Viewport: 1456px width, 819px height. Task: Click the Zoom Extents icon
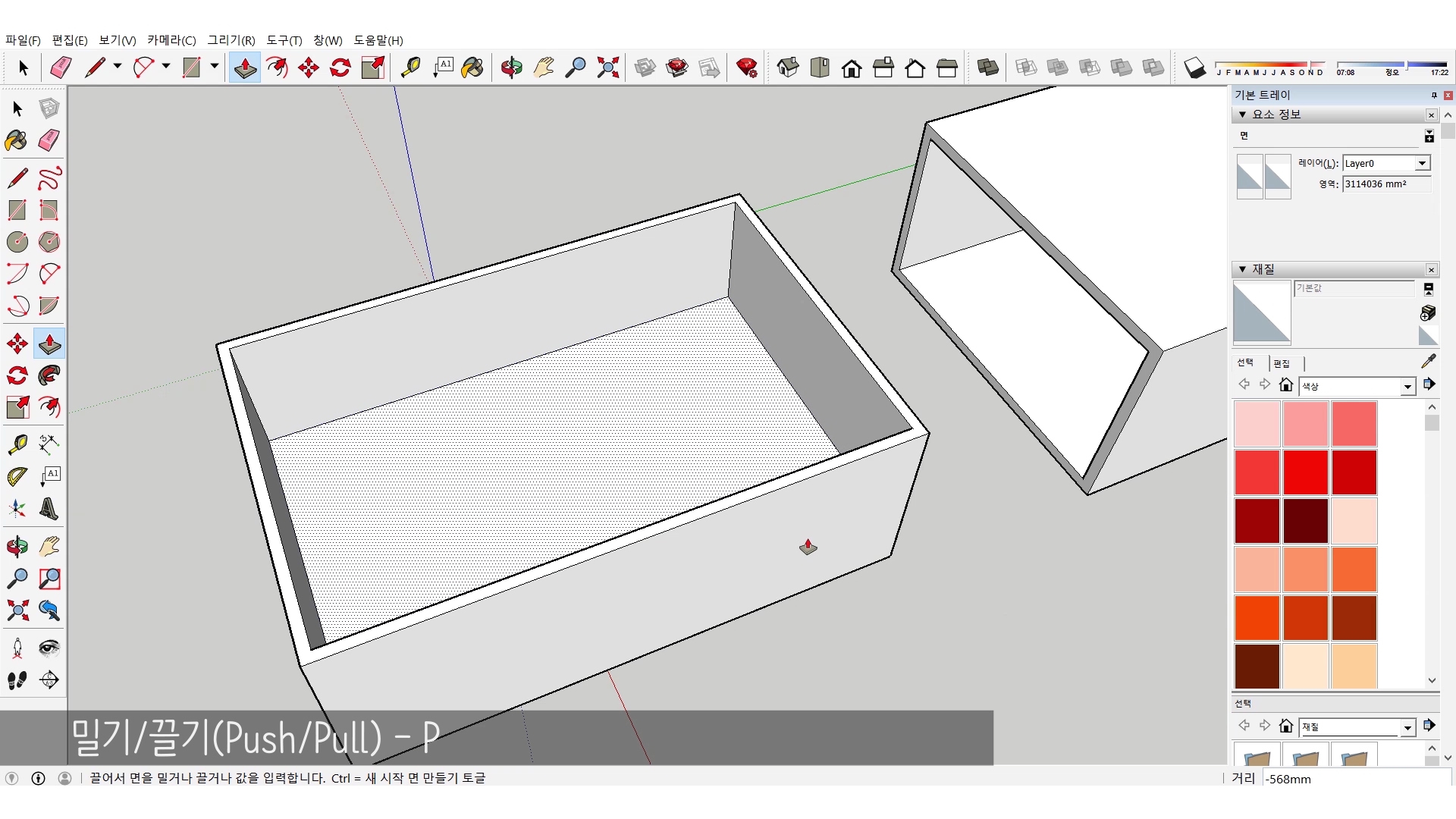click(17, 610)
